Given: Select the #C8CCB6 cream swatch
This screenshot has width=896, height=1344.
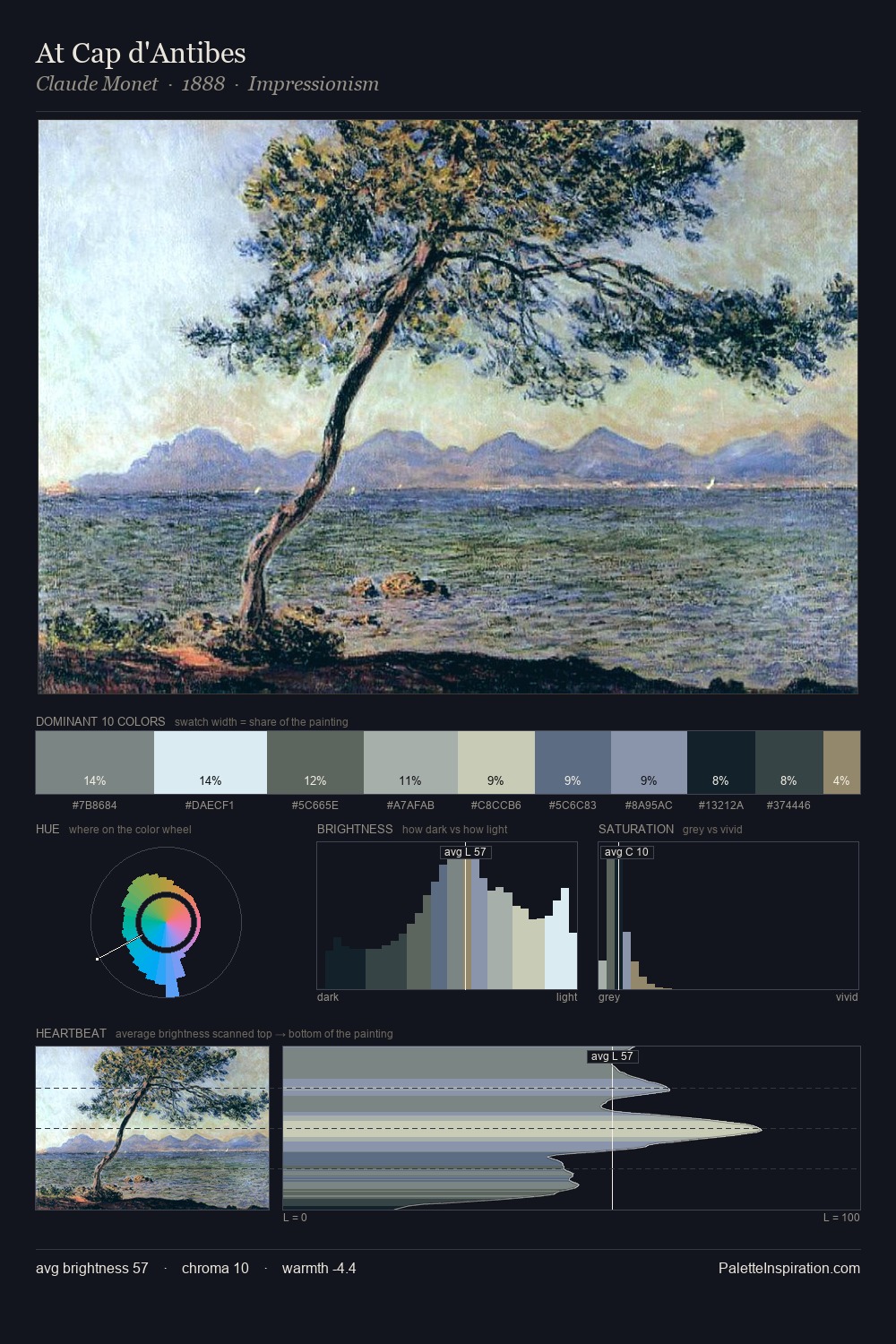Looking at the screenshot, I should (x=496, y=762).
